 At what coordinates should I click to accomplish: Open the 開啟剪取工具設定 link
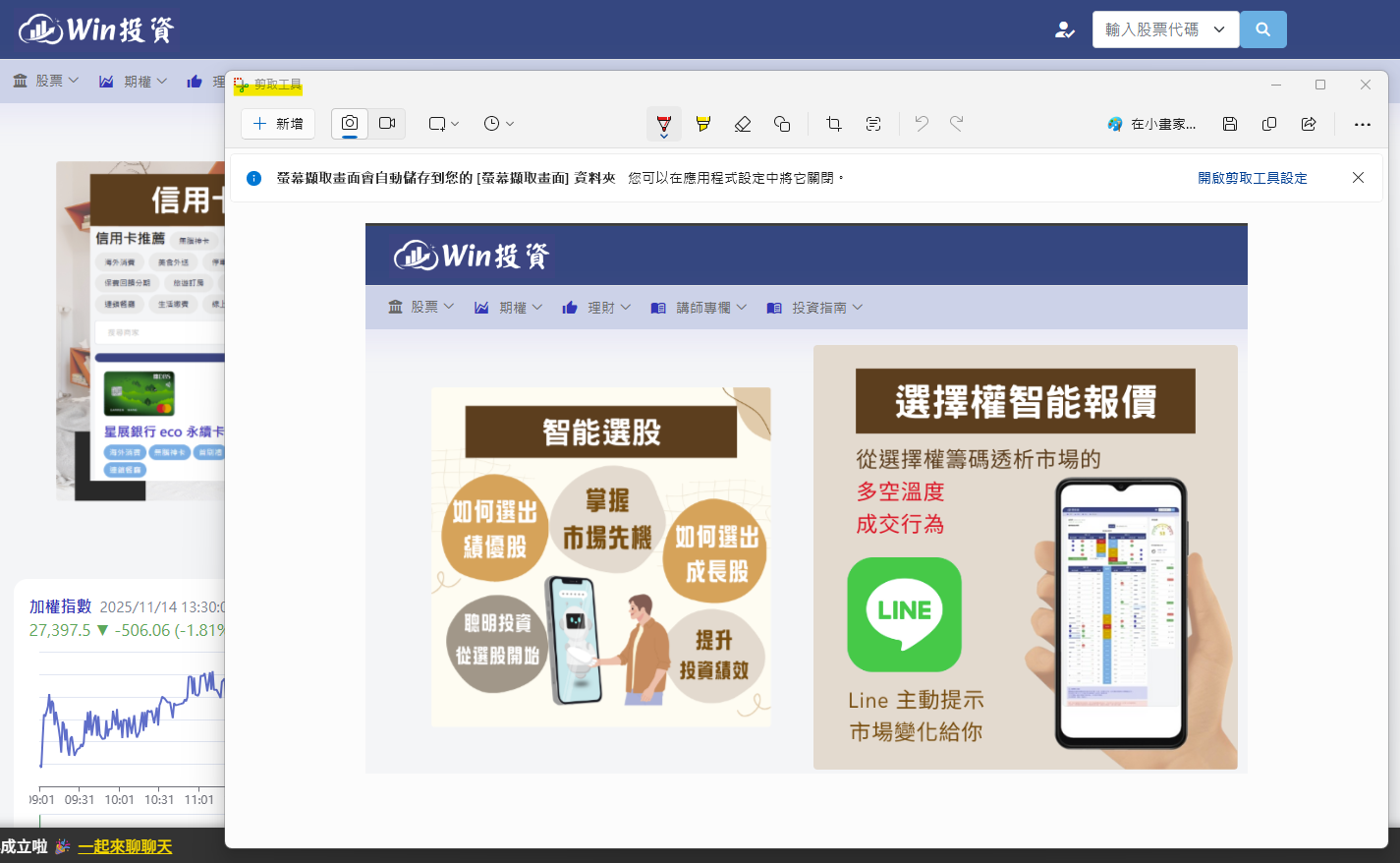coord(1252,178)
